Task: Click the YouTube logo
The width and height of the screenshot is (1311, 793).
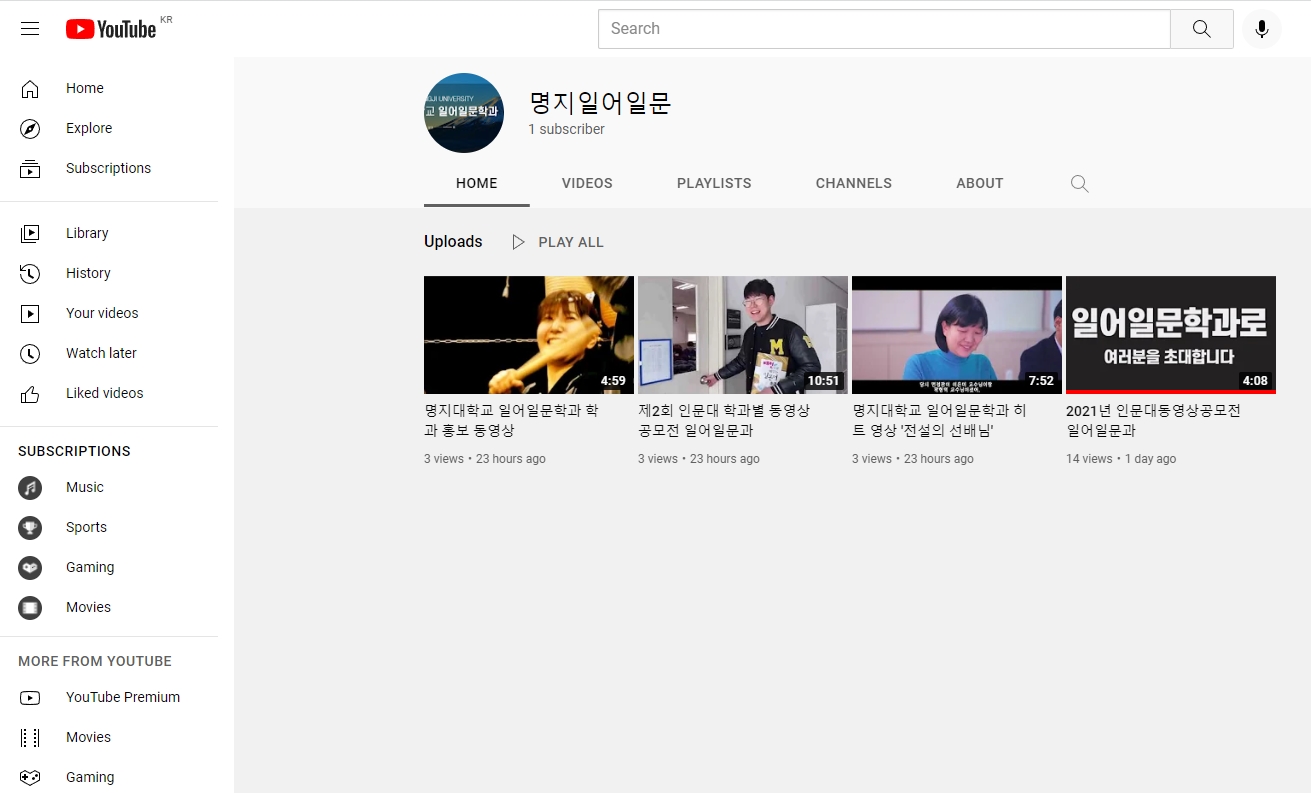Action: point(111,29)
